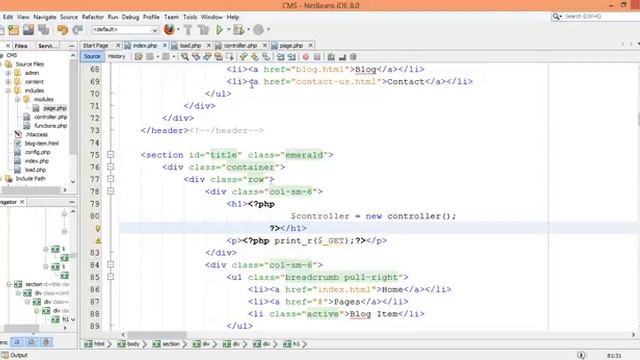
Task: Open the Tools menu
Action: click(190, 17)
